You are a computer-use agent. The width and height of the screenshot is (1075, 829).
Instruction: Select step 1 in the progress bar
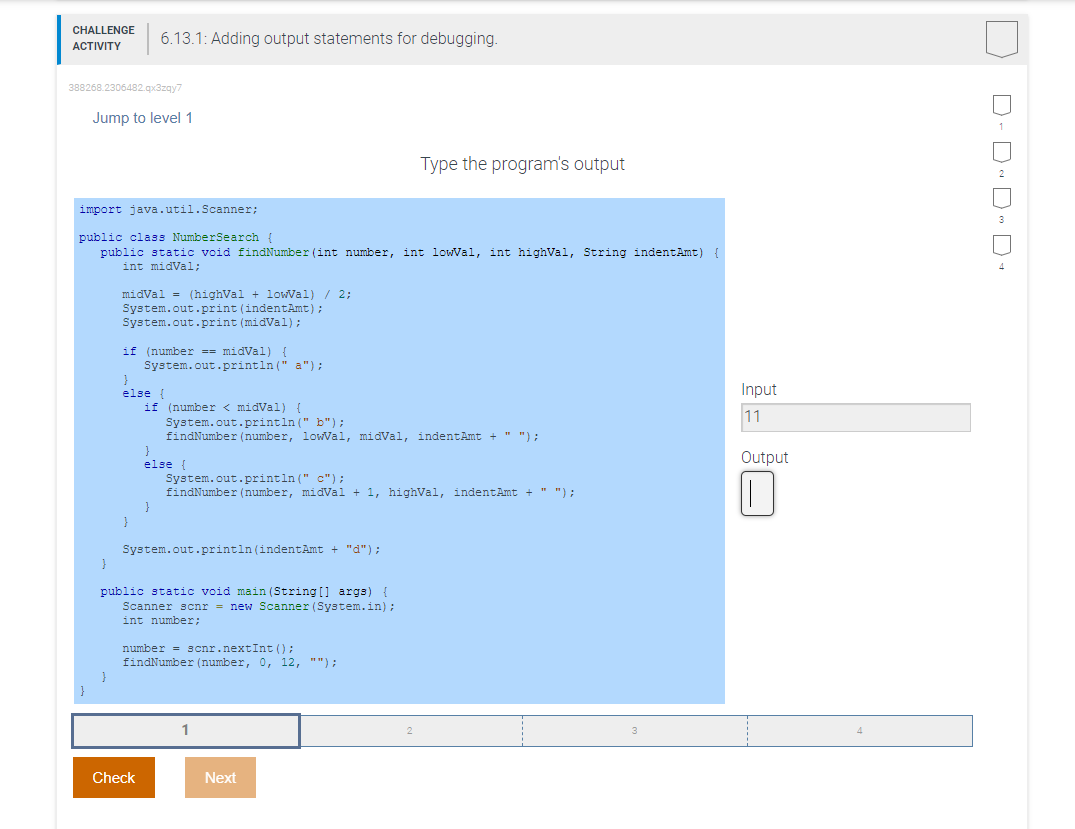coord(185,730)
